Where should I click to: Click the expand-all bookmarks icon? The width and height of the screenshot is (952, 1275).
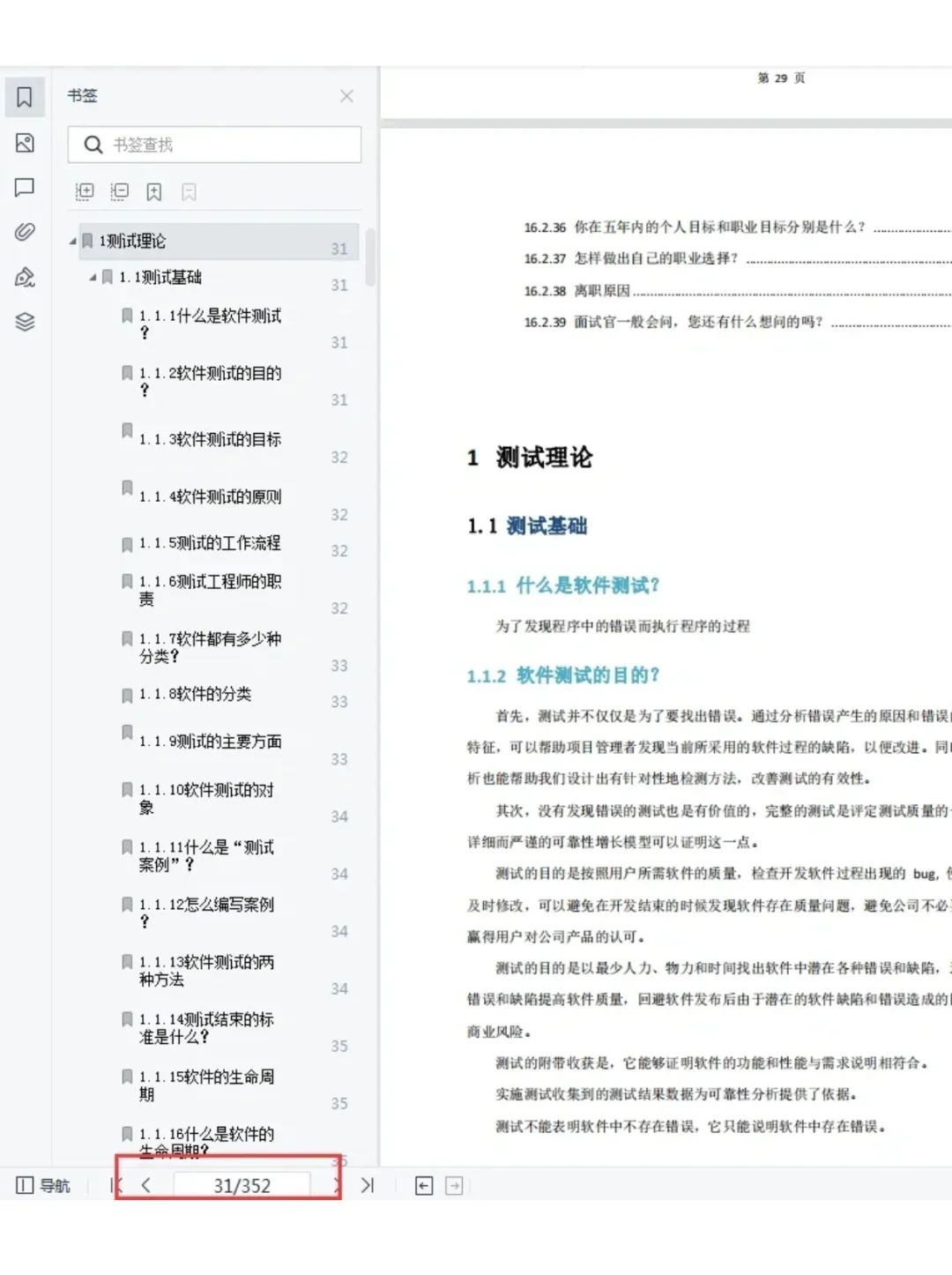(84, 191)
